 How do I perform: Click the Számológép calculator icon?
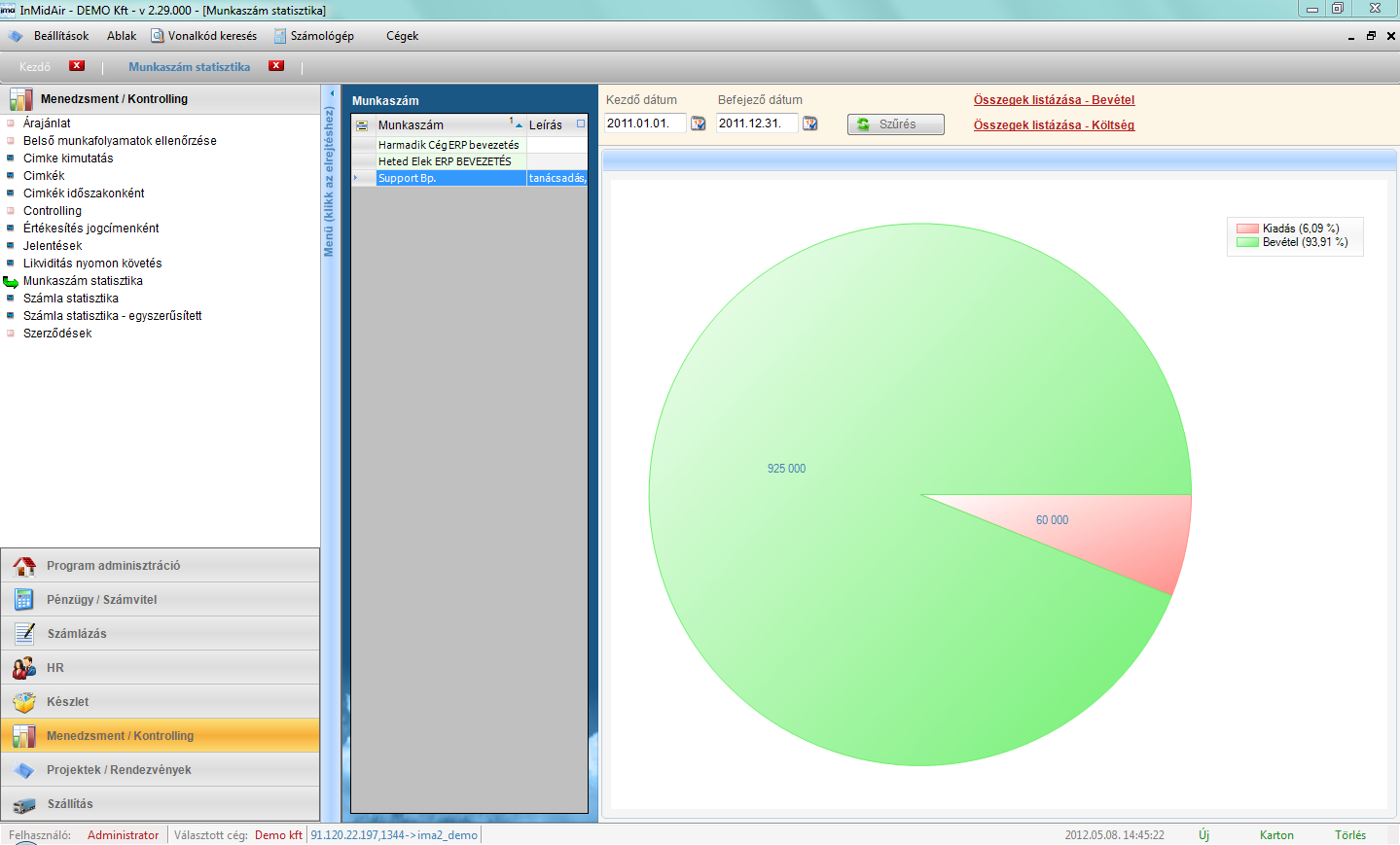[x=280, y=36]
